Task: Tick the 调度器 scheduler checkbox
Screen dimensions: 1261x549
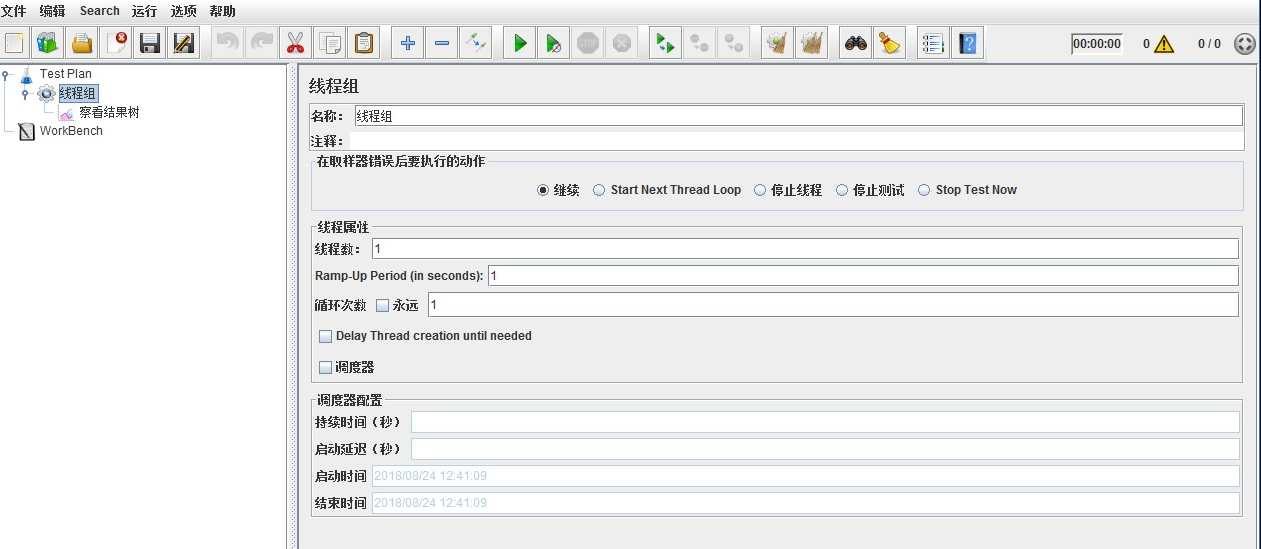Action: tap(325, 368)
